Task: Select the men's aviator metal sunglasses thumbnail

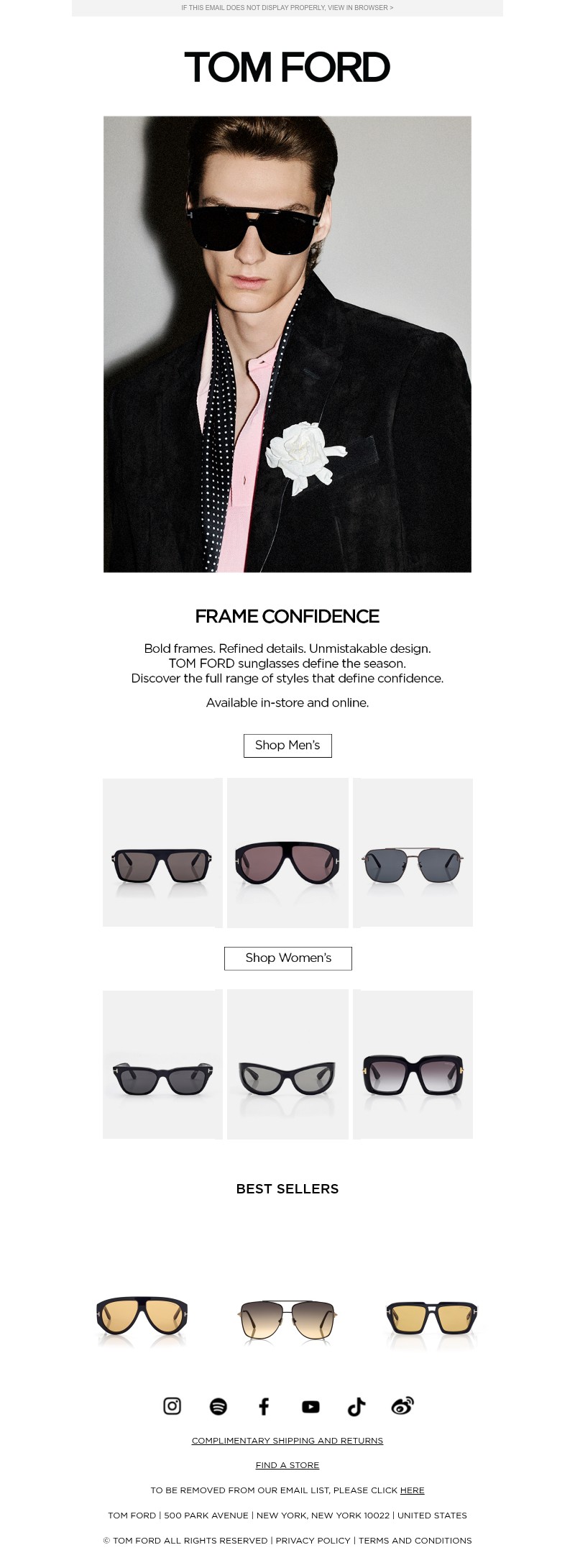Action: pos(413,853)
